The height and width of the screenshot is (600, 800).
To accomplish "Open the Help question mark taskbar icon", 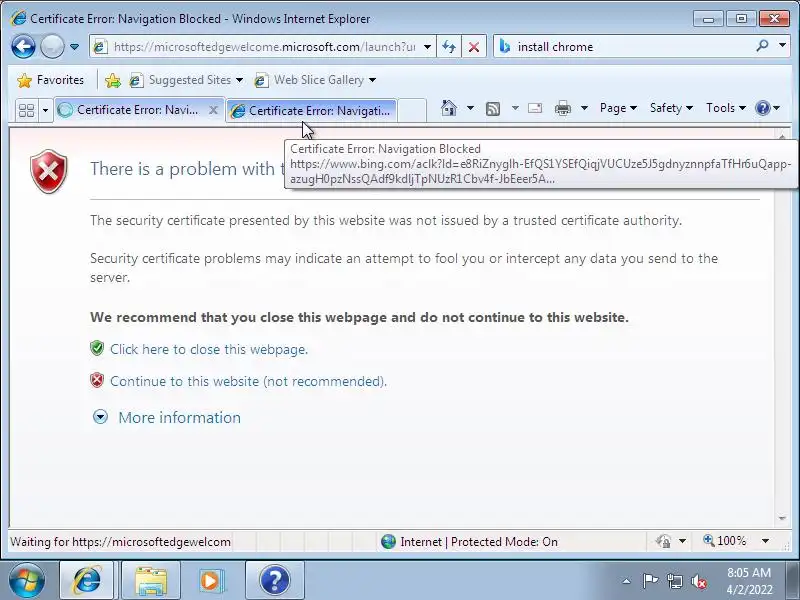I will click(x=275, y=580).
